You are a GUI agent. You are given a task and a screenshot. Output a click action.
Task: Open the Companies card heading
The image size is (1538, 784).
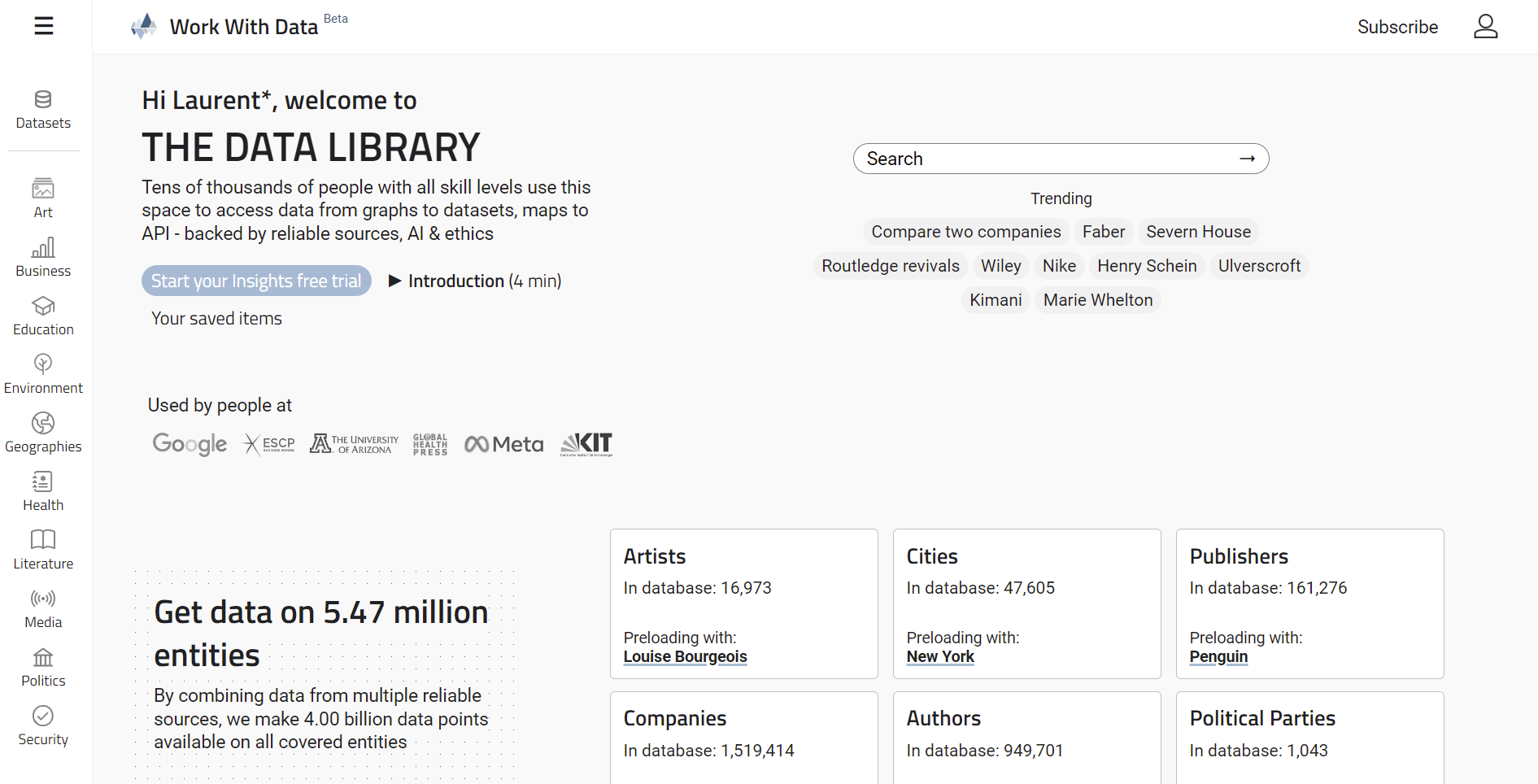click(675, 719)
